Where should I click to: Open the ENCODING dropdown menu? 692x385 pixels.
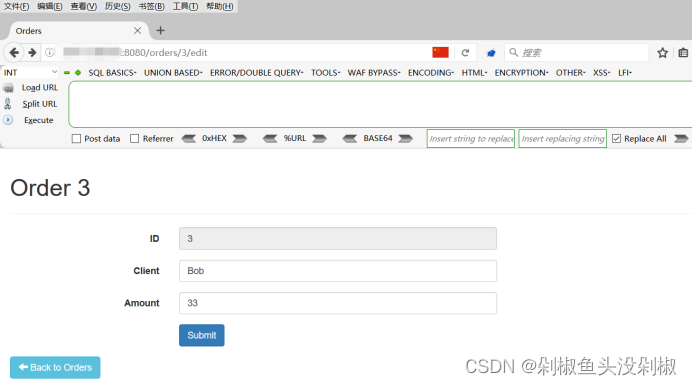[431, 72]
